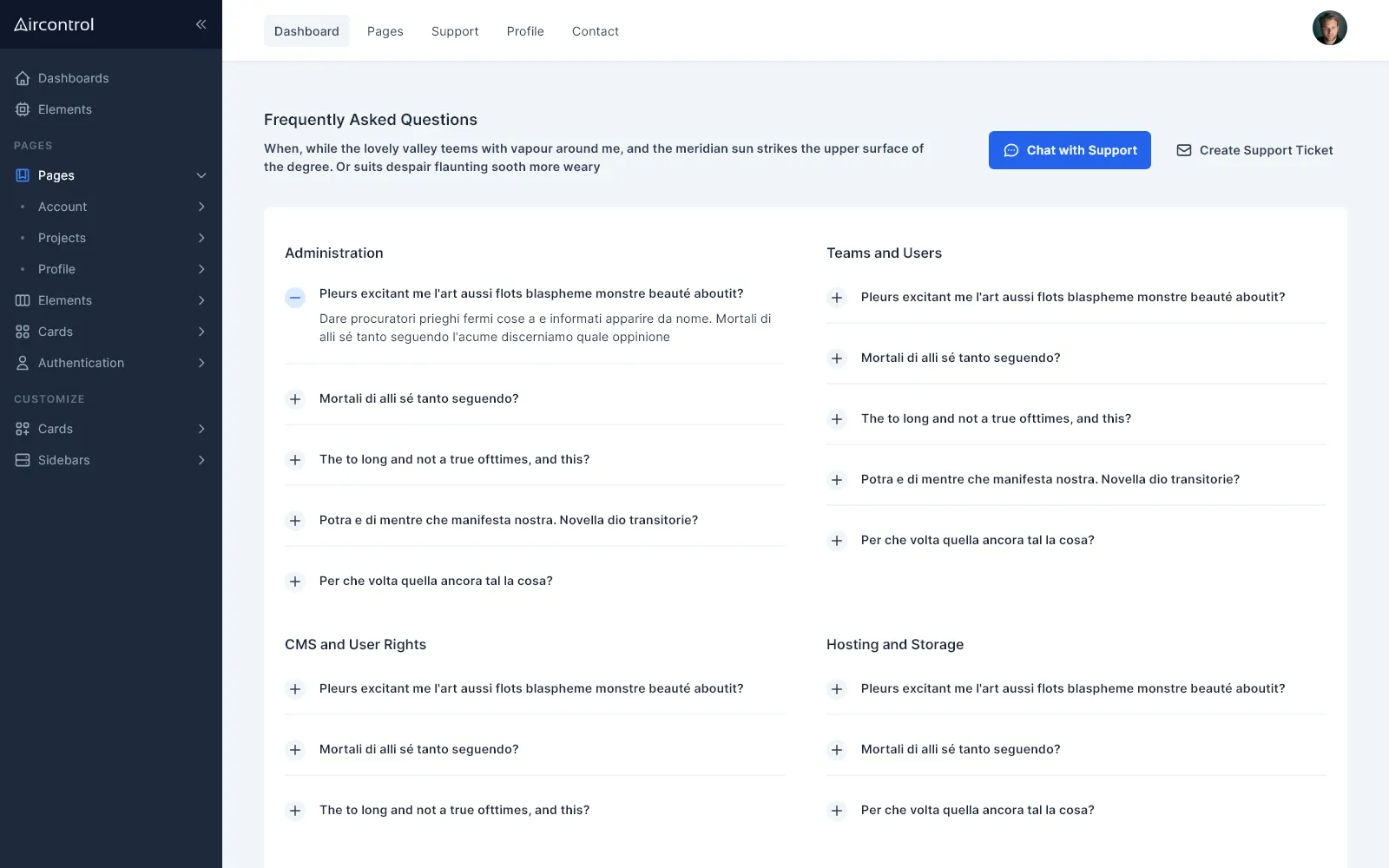
Task: Open the Aircontrol logo link
Action: click(54, 24)
